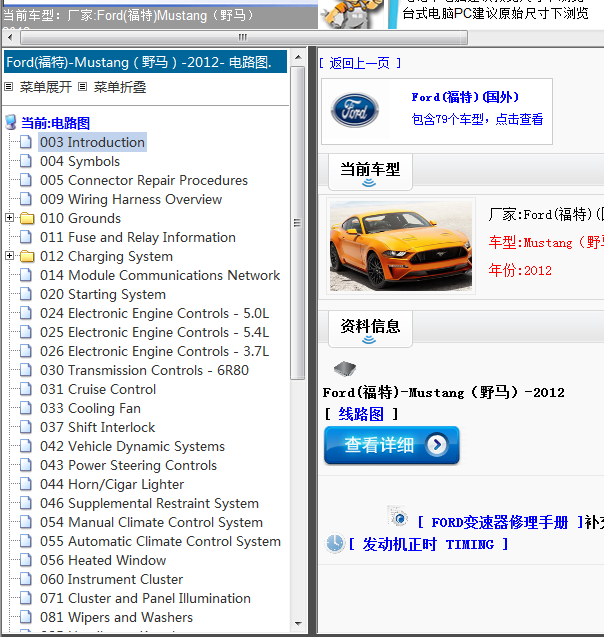
Task: Click the 菜单折叠 collapse-all icon
Action: click(x=82, y=87)
